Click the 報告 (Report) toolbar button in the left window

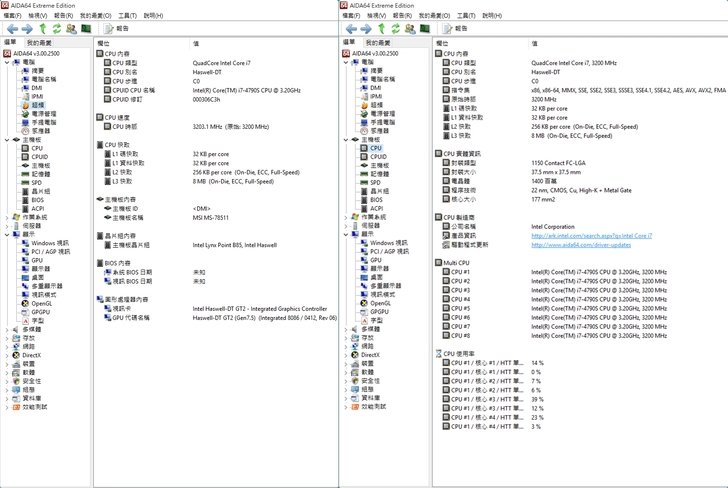tap(117, 29)
